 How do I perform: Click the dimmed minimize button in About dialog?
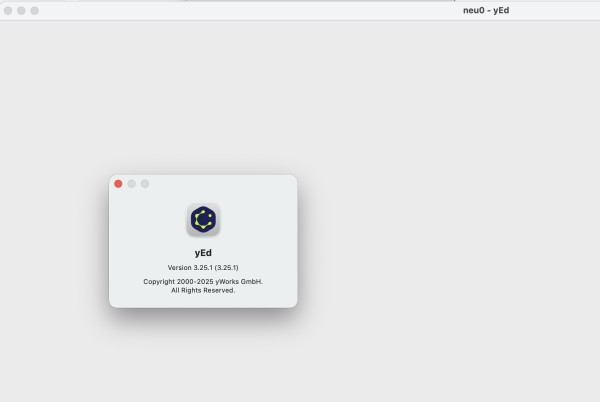[x=131, y=184]
